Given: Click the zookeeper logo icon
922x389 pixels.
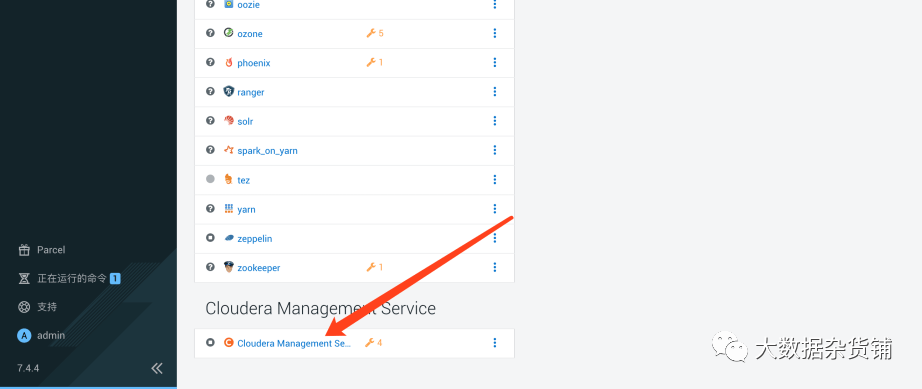Looking at the screenshot, I should tap(229, 267).
